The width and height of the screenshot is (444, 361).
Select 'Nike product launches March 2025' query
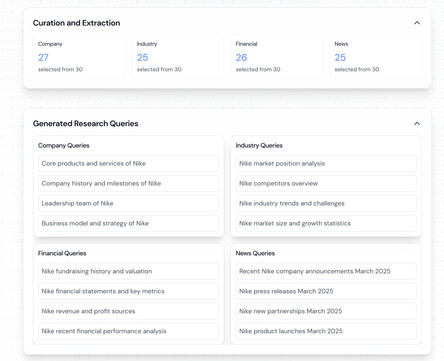pyautogui.click(x=326, y=331)
